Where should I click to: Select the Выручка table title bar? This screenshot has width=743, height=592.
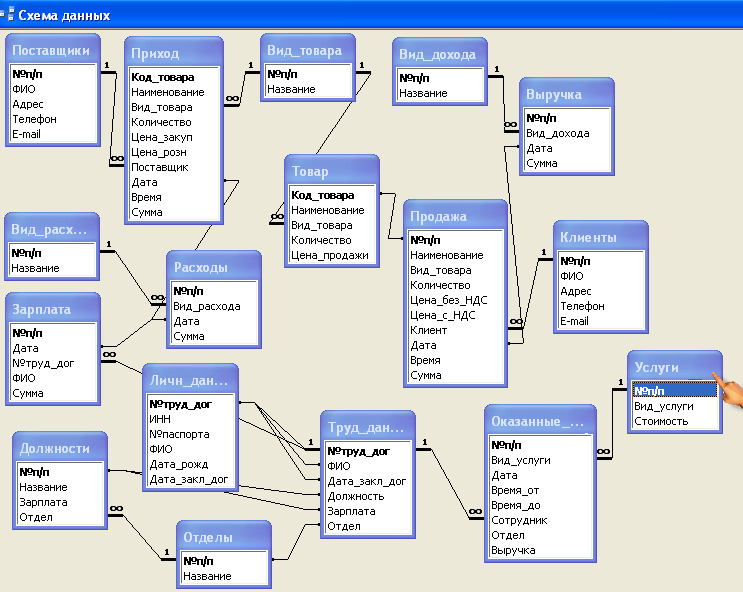567,94
